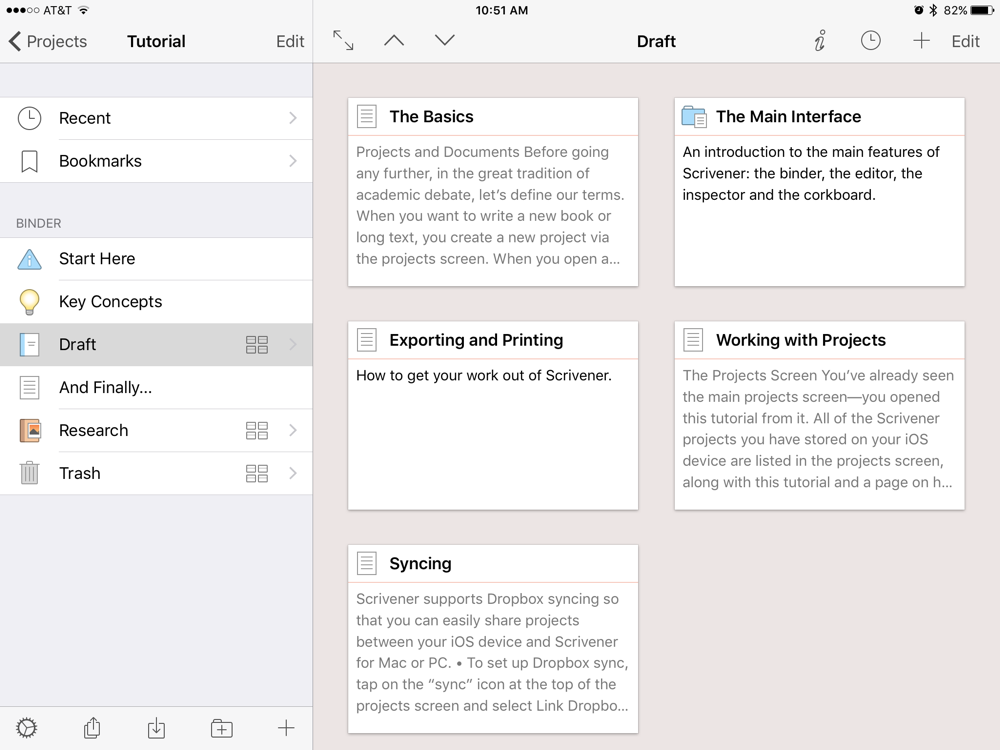Tap the share/export icon in binder footer
Image resolution: width=1000 pixels, height=750 pixels.
tap(92, 728)
